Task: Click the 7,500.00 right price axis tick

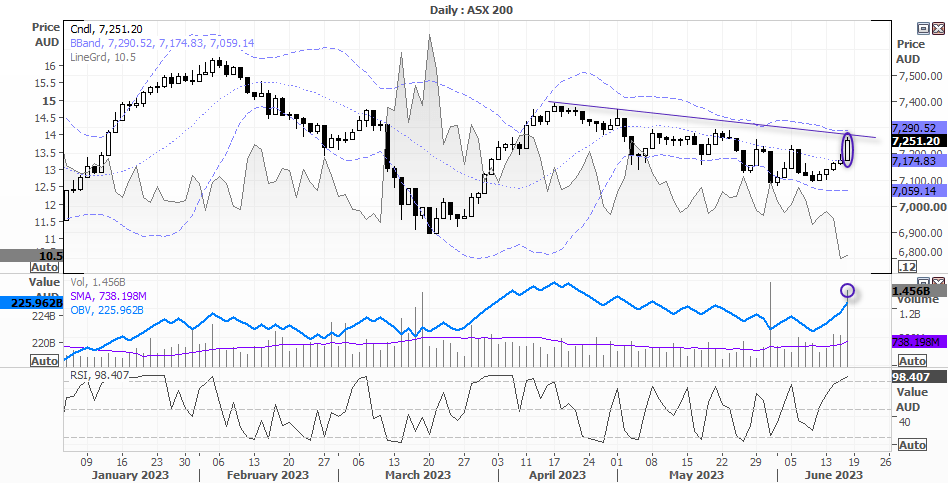Action: click(920, 76)
